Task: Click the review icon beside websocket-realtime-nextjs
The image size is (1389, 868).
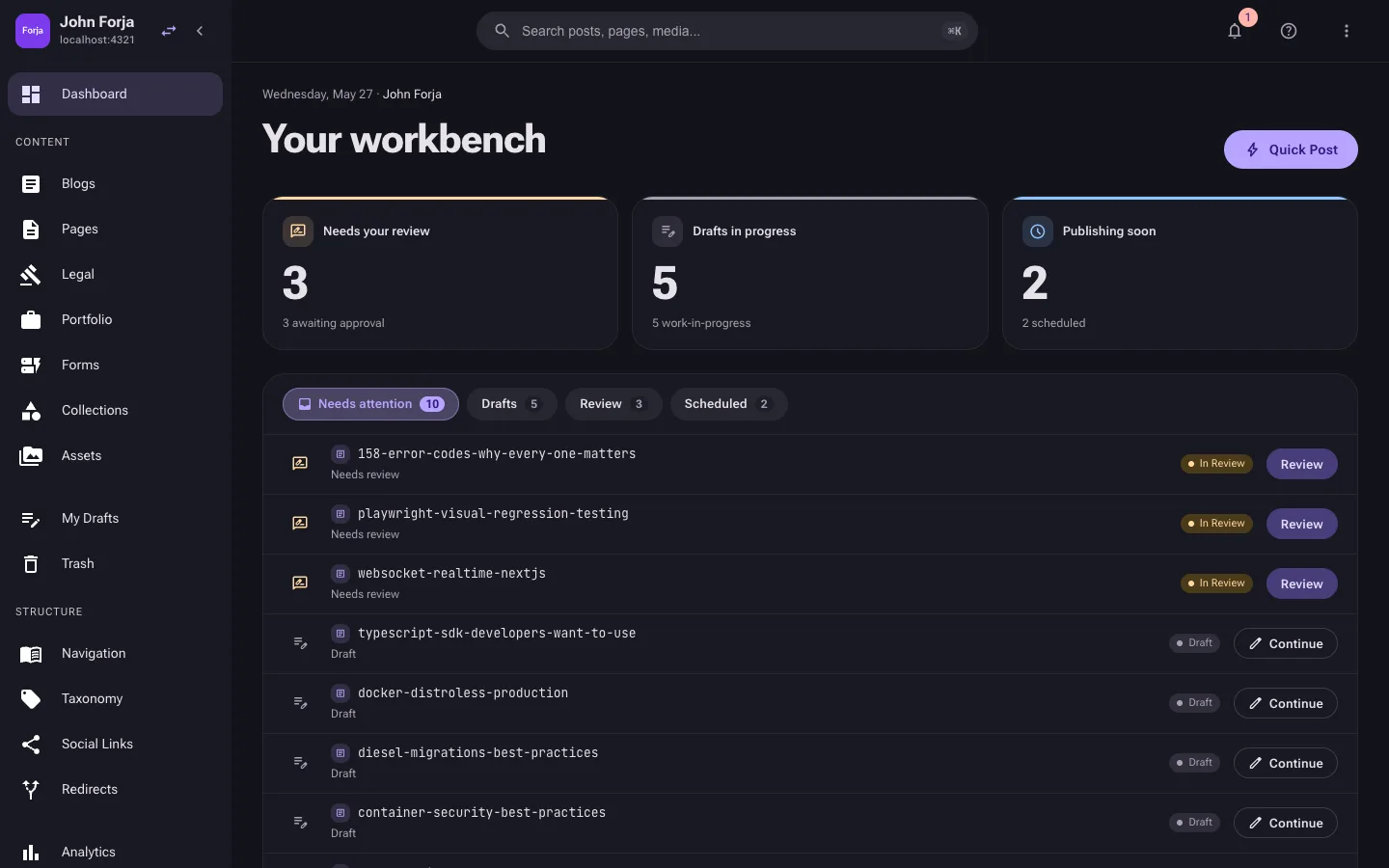Action: (x=300, y=583)
